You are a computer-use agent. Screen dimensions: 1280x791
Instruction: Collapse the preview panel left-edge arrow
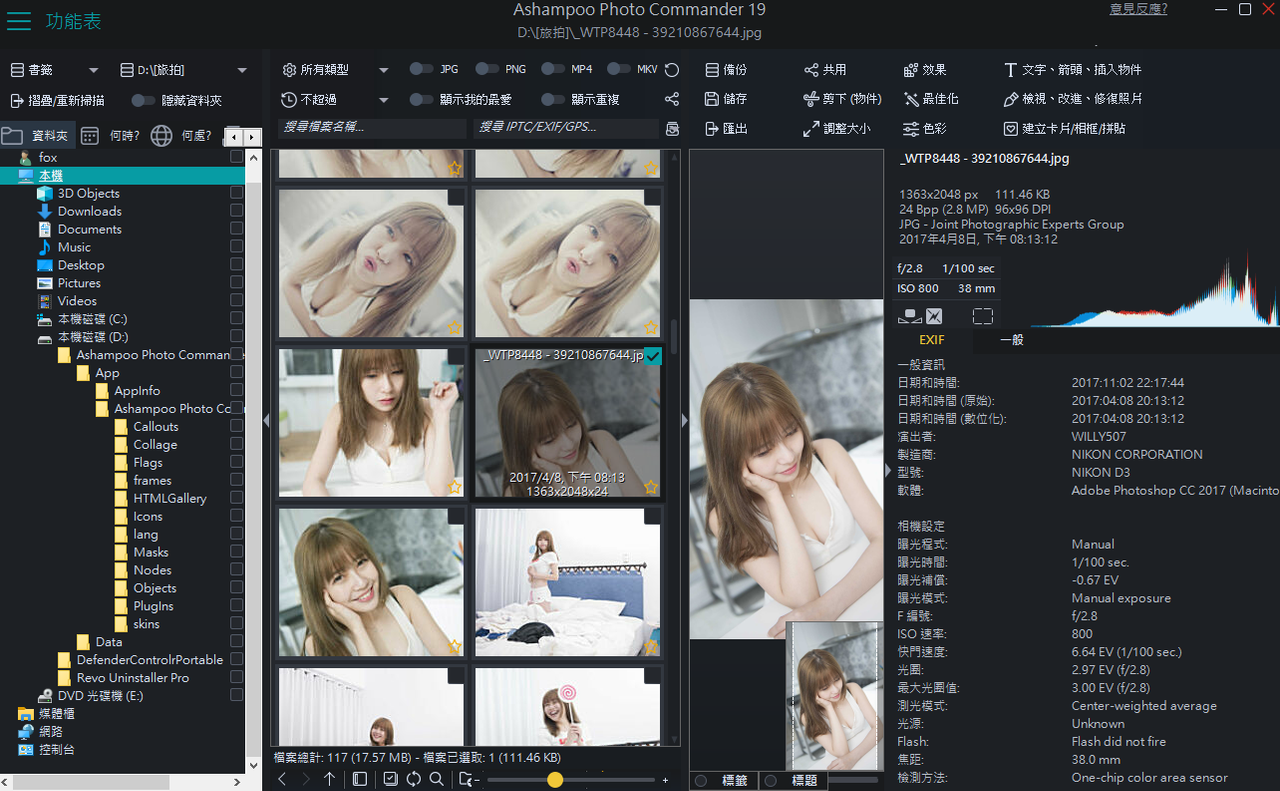[685, 421]
